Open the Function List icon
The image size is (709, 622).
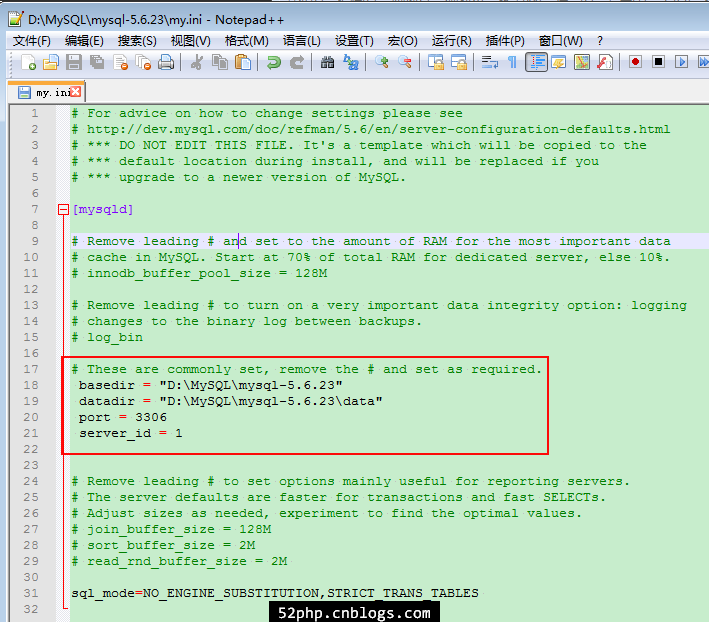[605, 62]
